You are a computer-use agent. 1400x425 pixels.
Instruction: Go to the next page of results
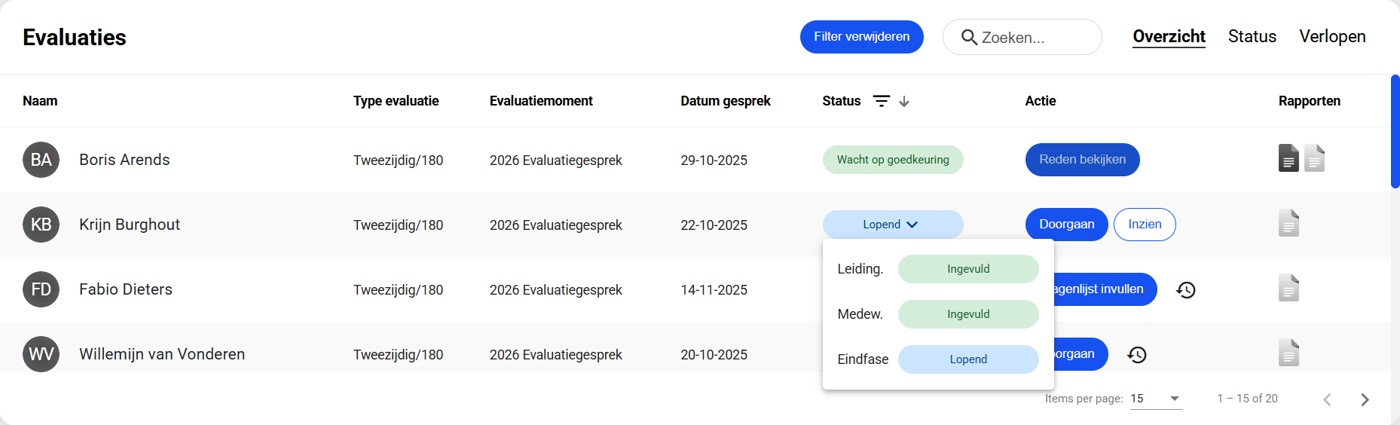pyautogui.click(x=1365, y=399)
